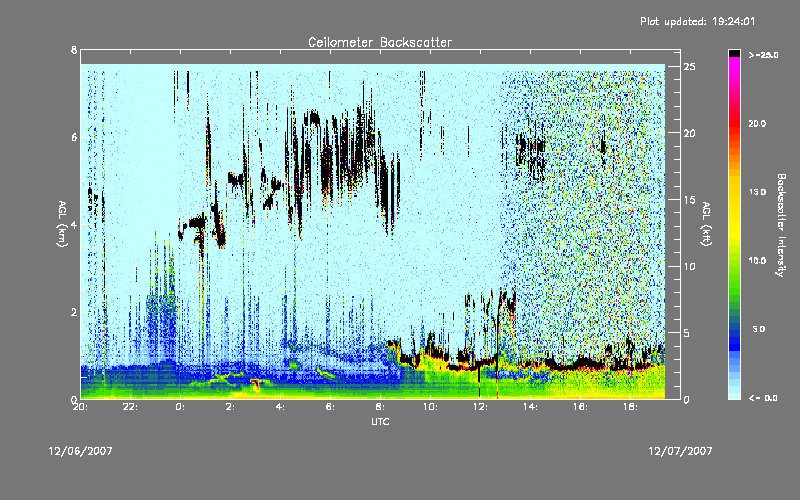Click the '6' tick on the km axis
This screenshot has height=500, width=800.
coord(74,137)
